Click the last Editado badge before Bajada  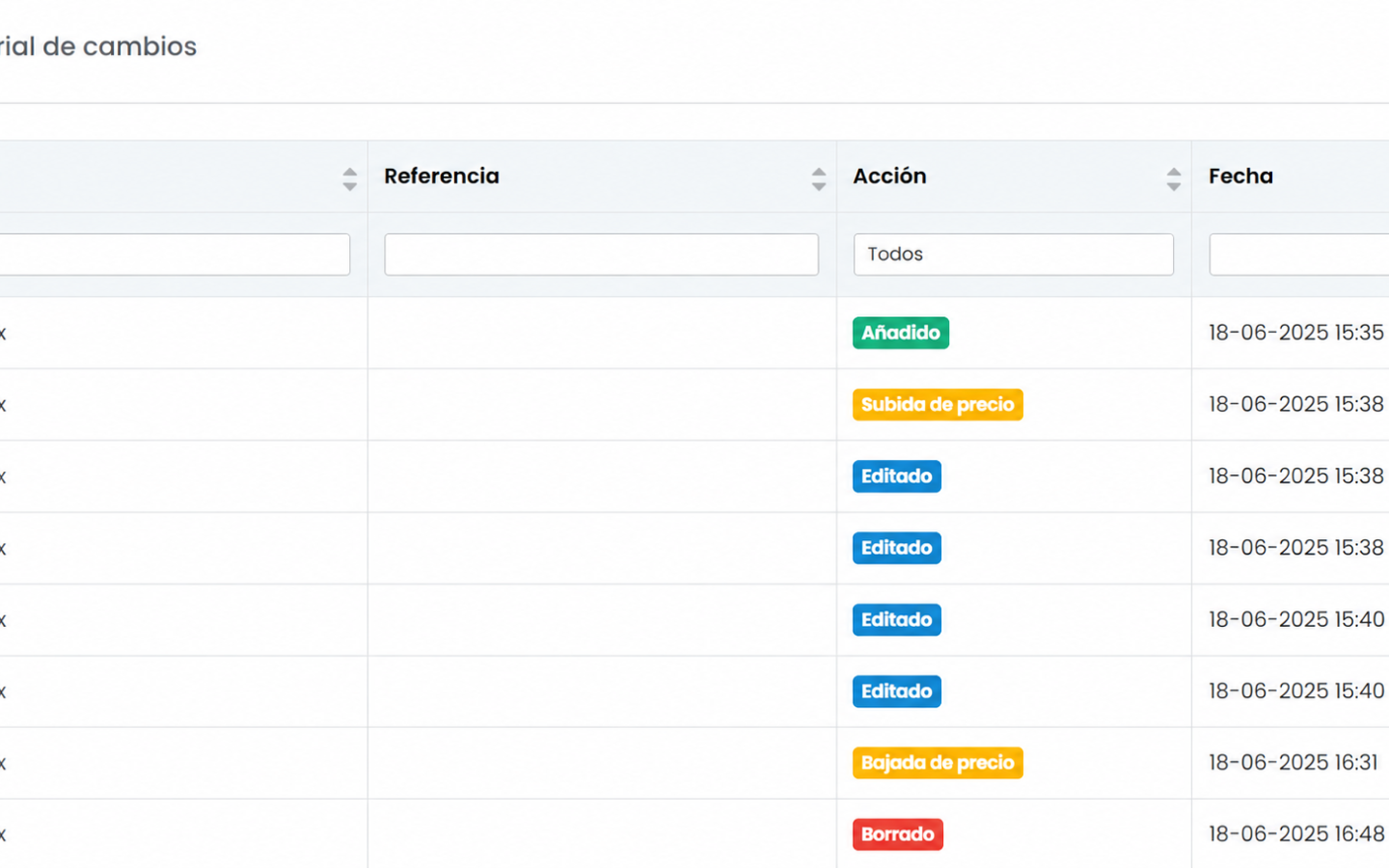point(897,692)
